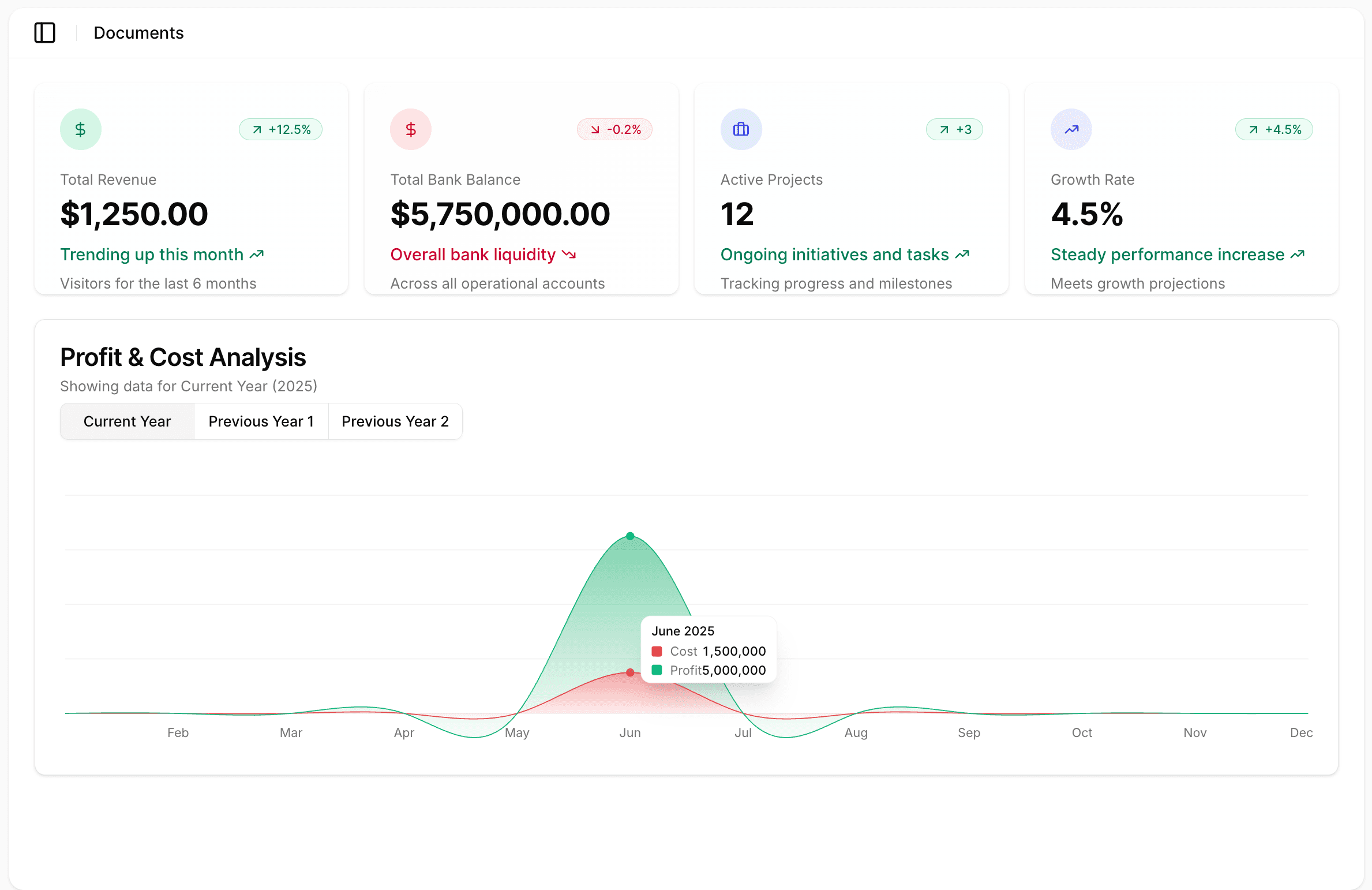Image resolution: width=1372 pixels, height=890 pixels.
Task: Toggle the sidebar panel icon
Action: pos(45,33)
